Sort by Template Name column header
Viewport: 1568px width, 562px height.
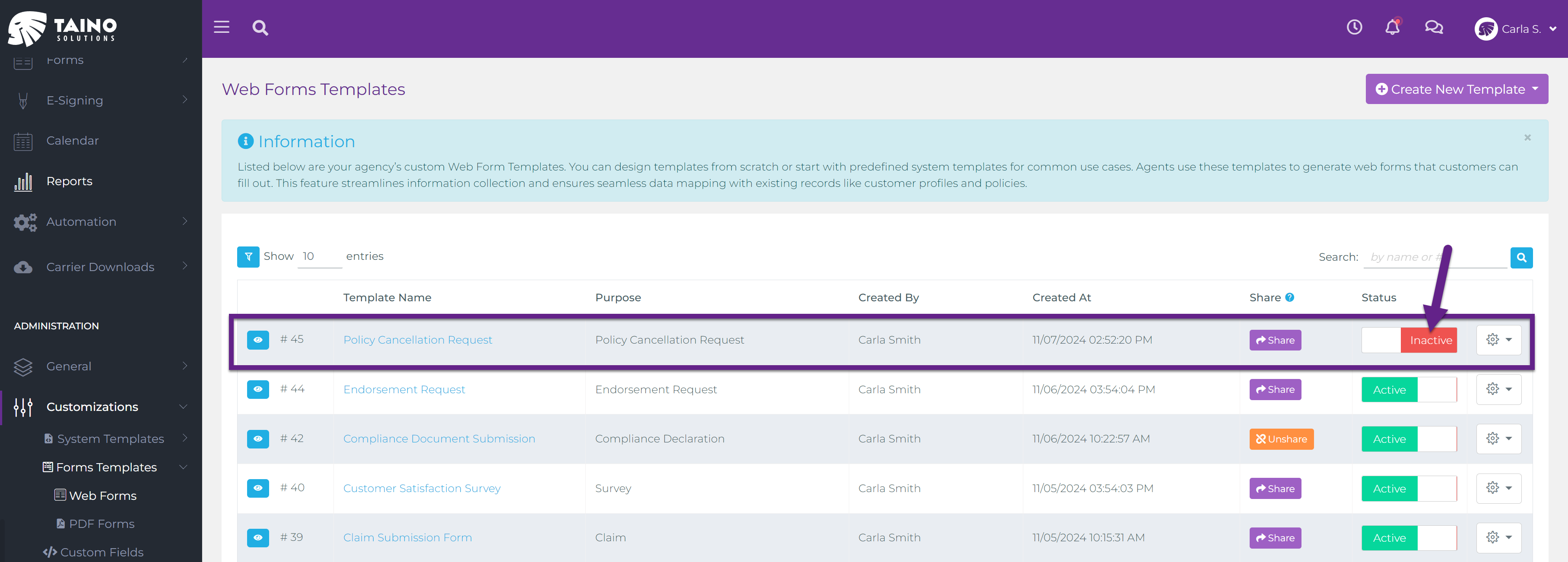(x=387, y=297)
